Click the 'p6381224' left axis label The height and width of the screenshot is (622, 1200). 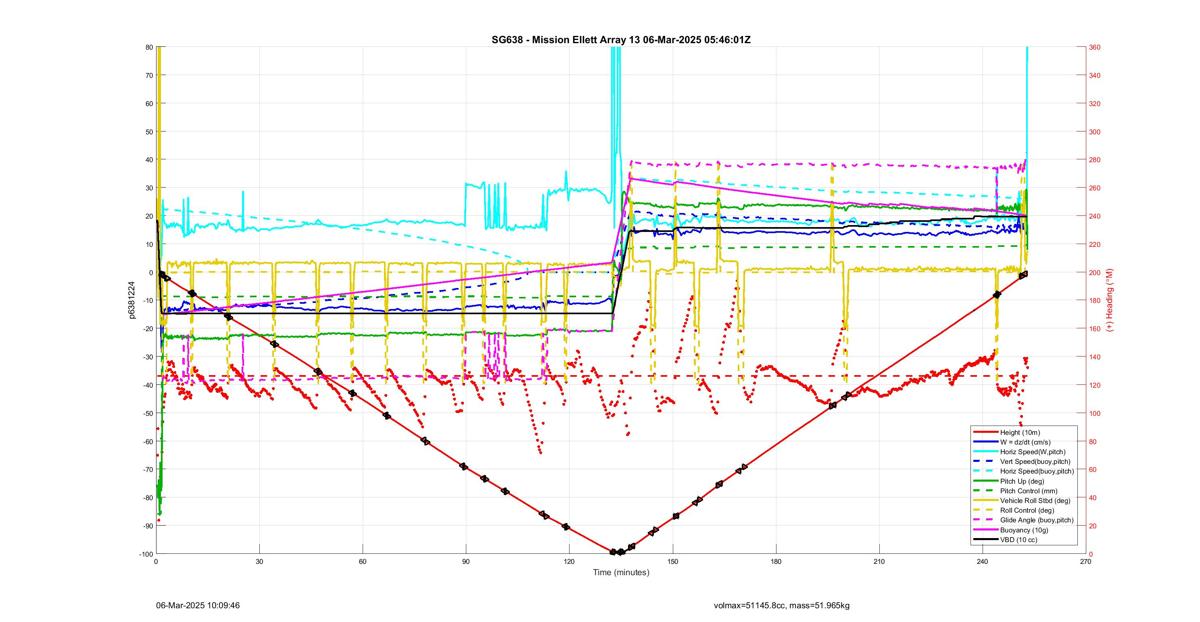[x=131, y=300]
